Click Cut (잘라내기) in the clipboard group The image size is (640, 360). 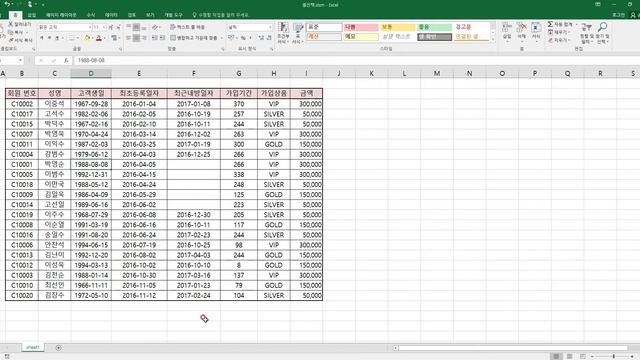coord(19,24)
